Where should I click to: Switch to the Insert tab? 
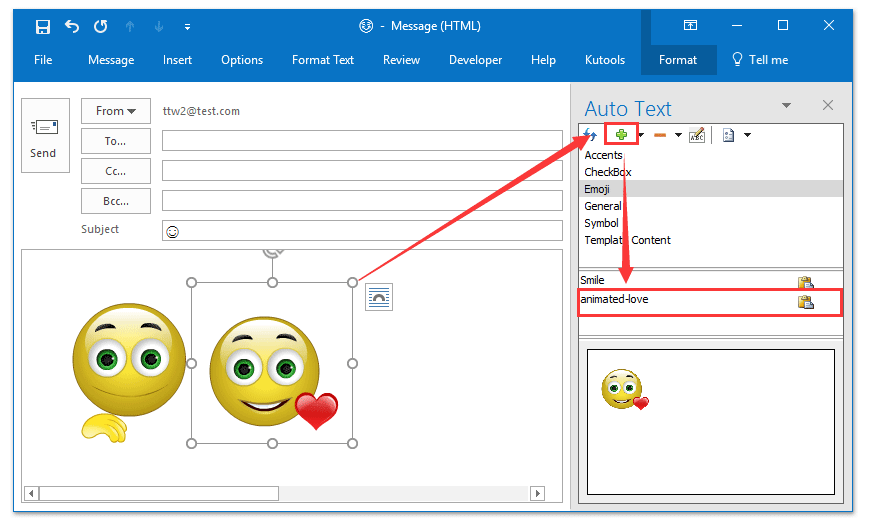coord(177,60)
